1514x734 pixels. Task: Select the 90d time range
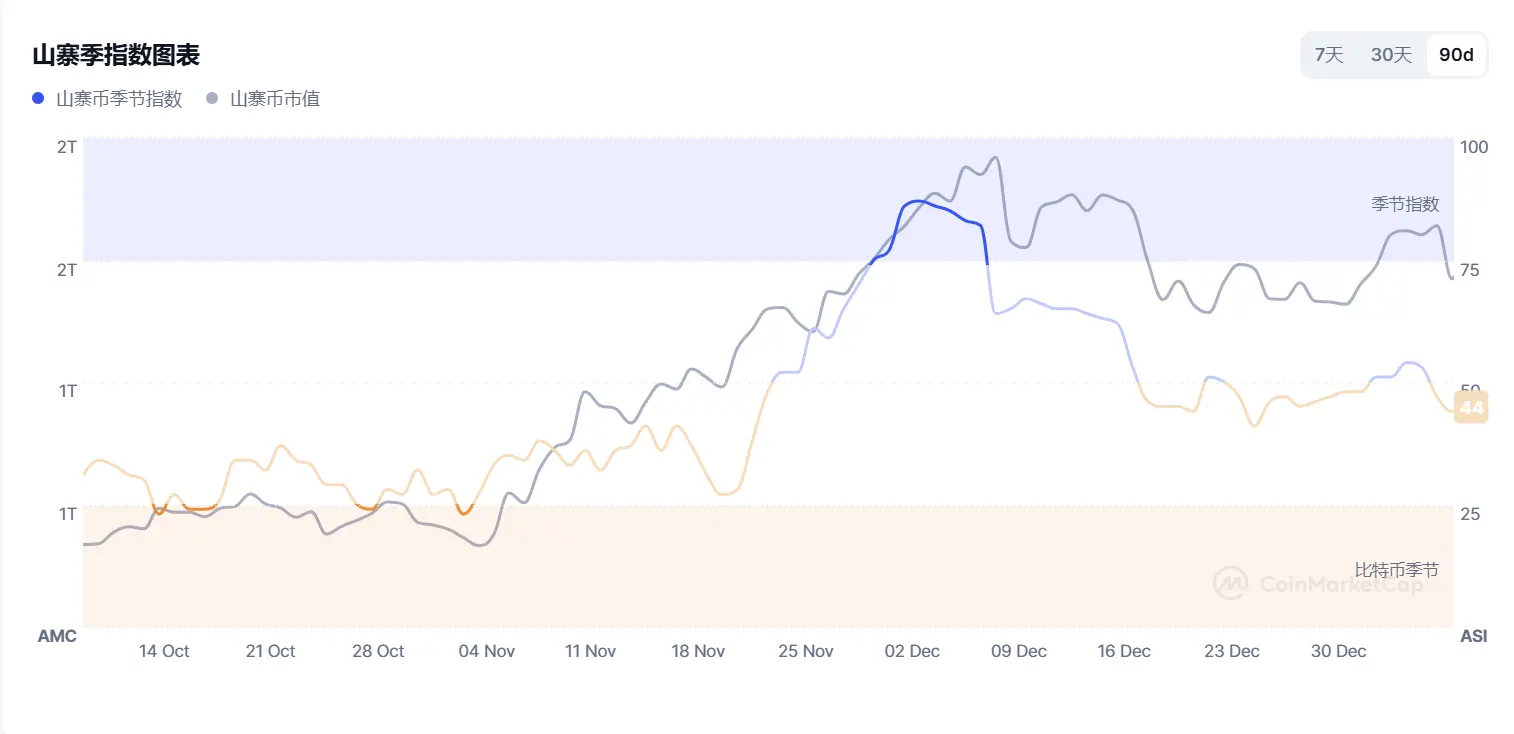click(x=1456, y=55)
